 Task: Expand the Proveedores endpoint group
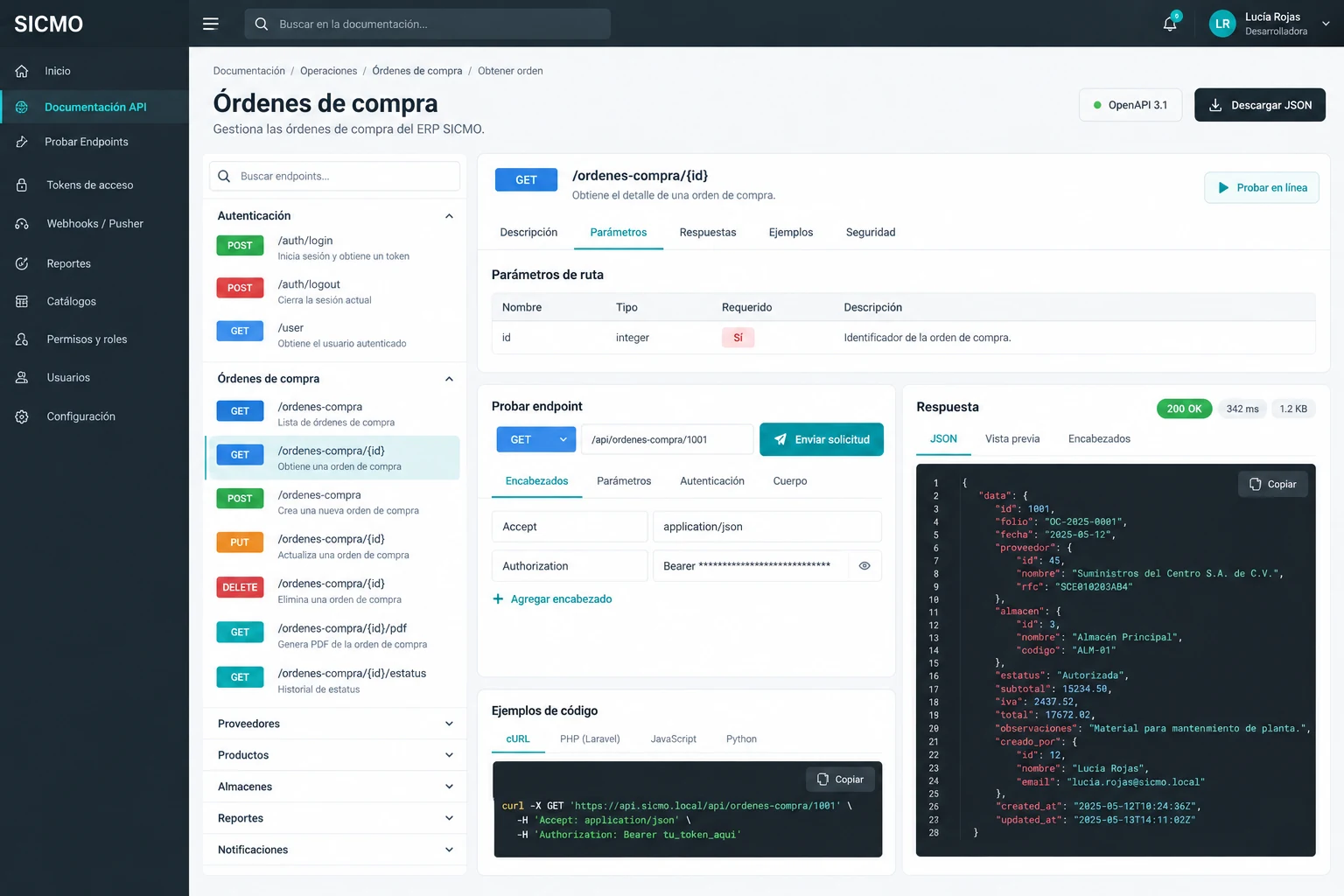pos(449,724)
